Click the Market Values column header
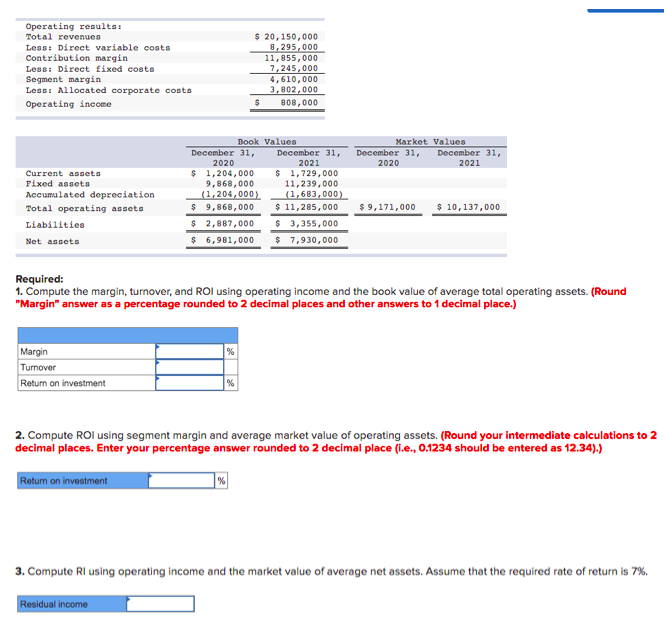 (430, 141)
